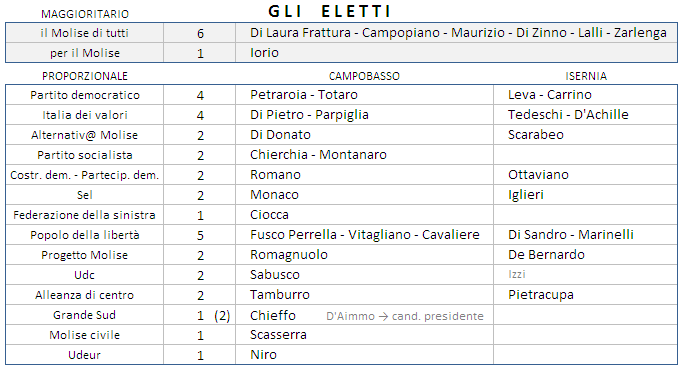Select the Pietracupa cell
The height and width of the screenshot is (370, 683).
pos(585,295)
